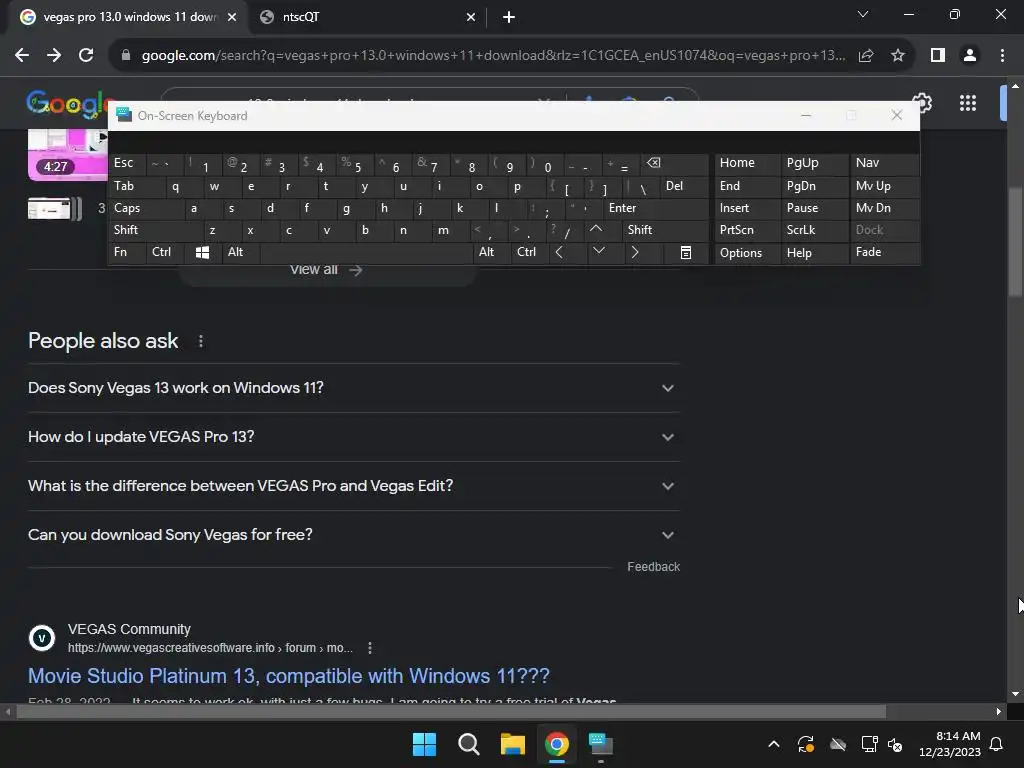Click the Chrome forward arrow
This screenshot has width=1024, height=768.
coord(54,56)
